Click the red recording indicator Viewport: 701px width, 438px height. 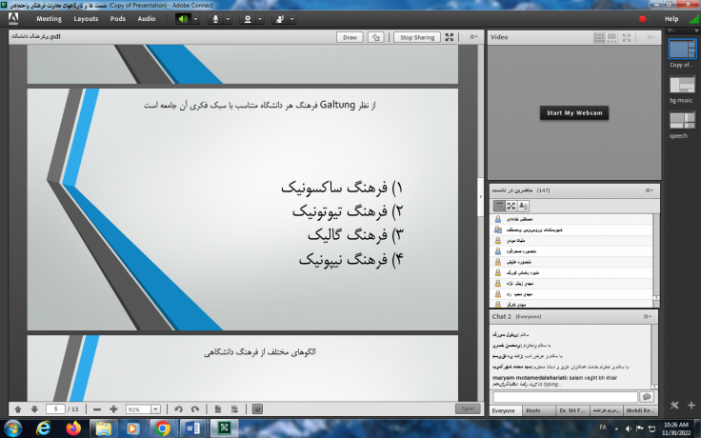(642, 19)
